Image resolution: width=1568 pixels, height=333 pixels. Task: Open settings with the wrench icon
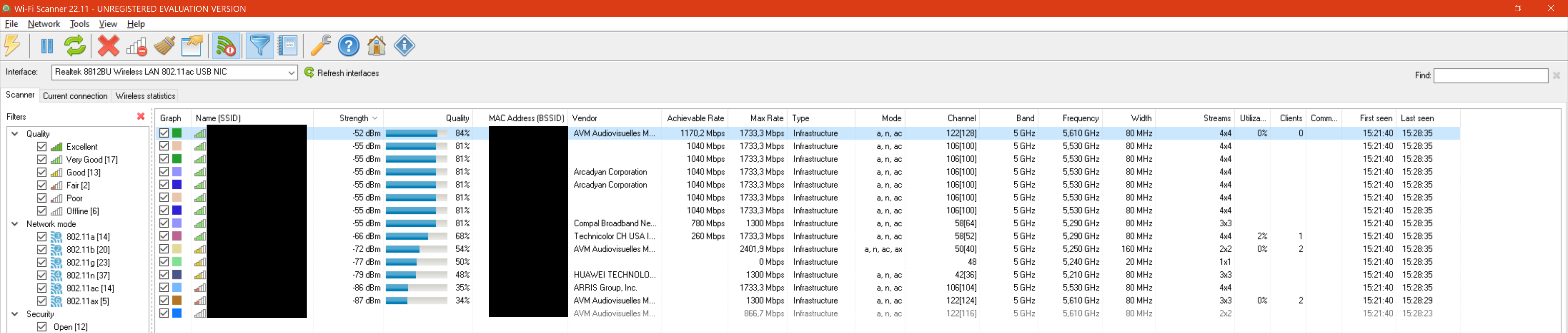click(321, 46)
